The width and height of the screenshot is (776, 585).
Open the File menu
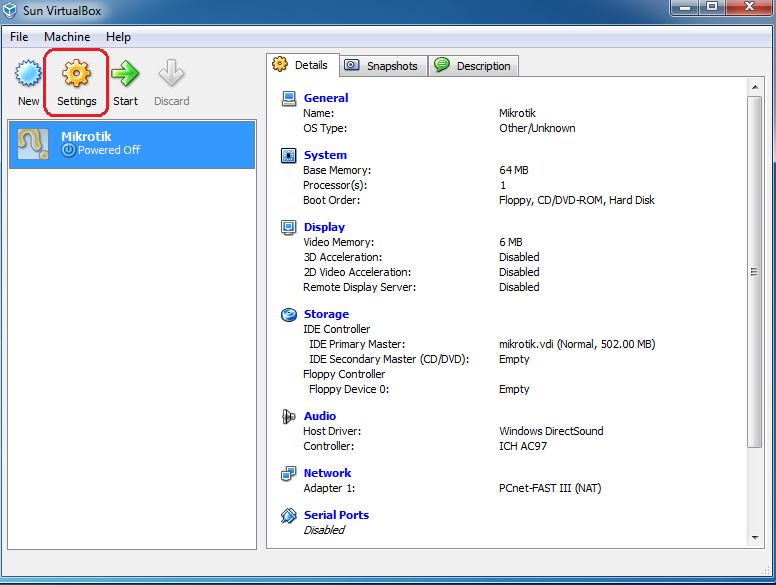(x=19, y=37)
